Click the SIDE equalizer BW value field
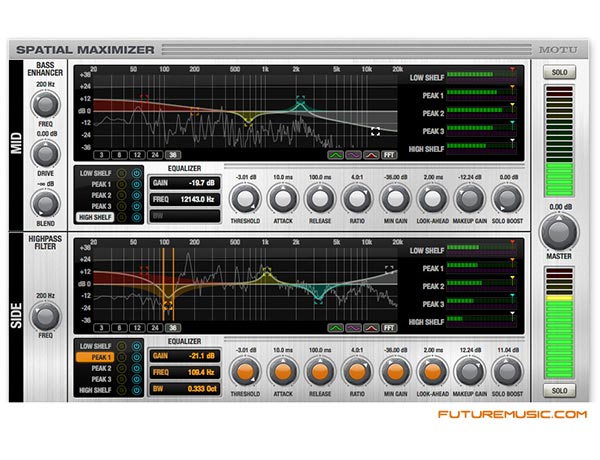600x460 pixels. point(184,389)
